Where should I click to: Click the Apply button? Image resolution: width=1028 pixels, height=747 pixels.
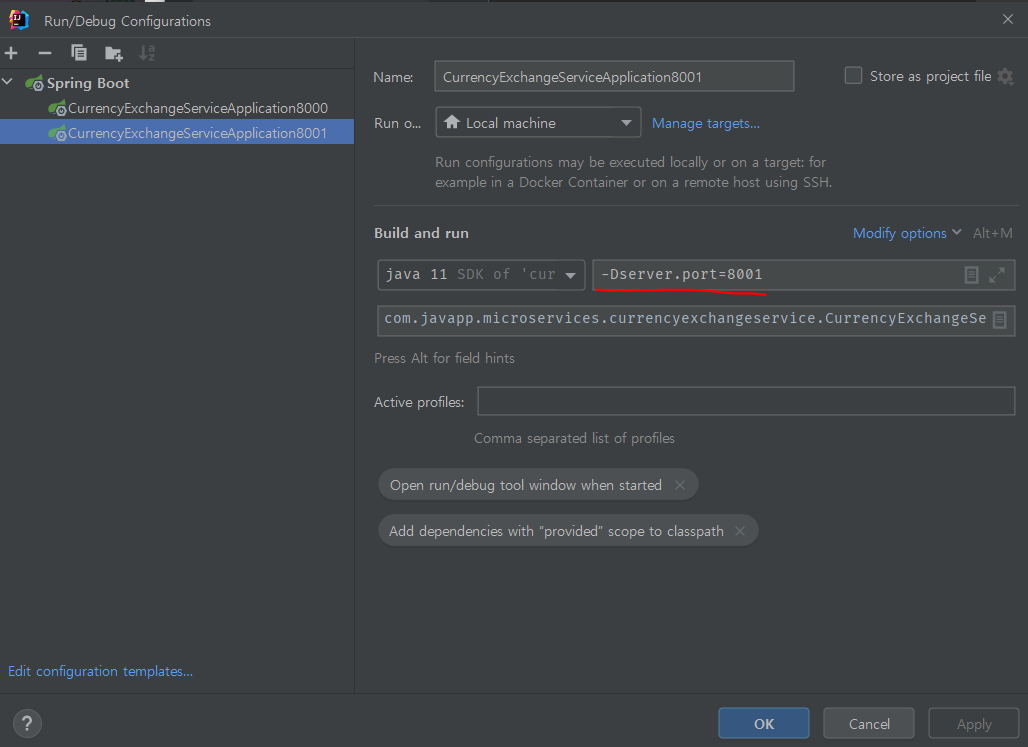point(974,723)
